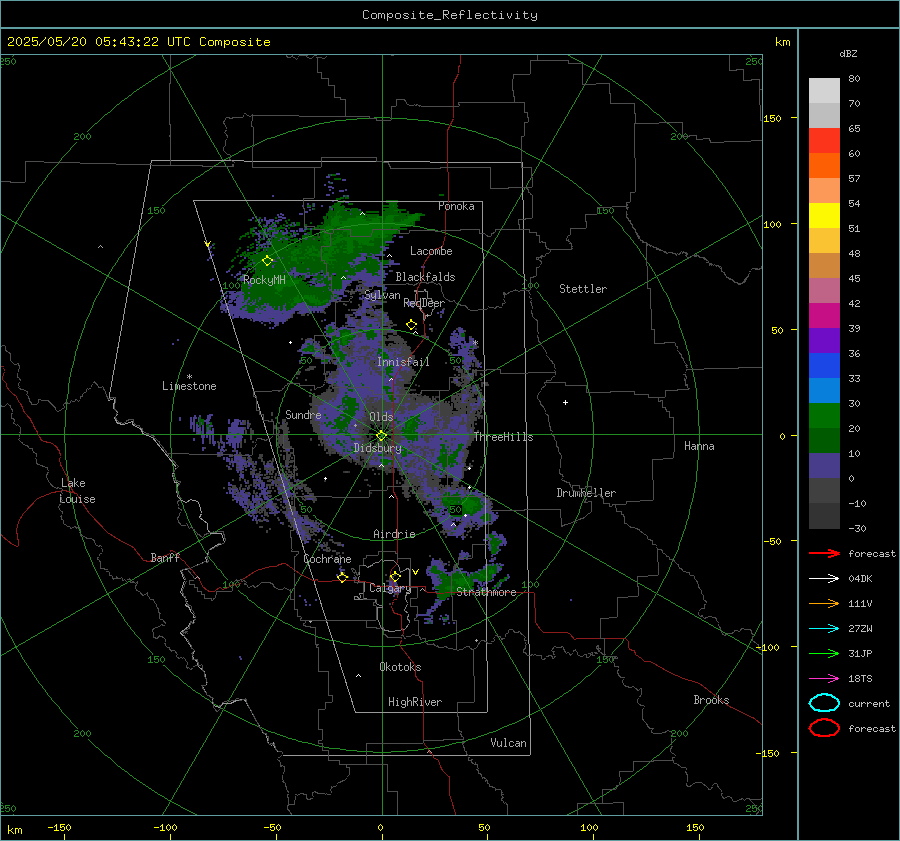Click the Ponoka city label
Image resolution: width=900 pixels, height=841 pixels.
point(456,206)
